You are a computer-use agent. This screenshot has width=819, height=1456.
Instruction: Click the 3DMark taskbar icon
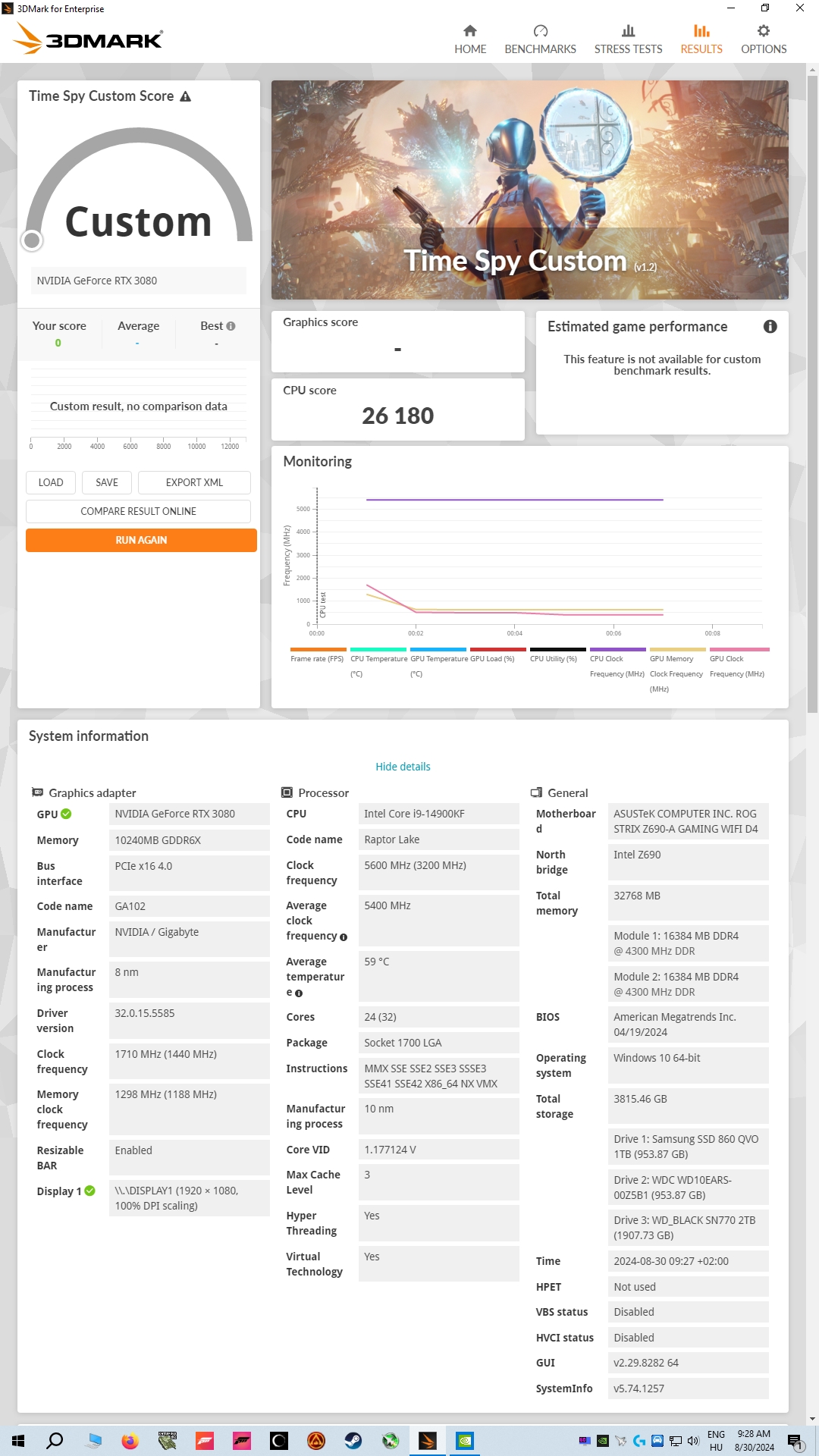click(427, 1441)
